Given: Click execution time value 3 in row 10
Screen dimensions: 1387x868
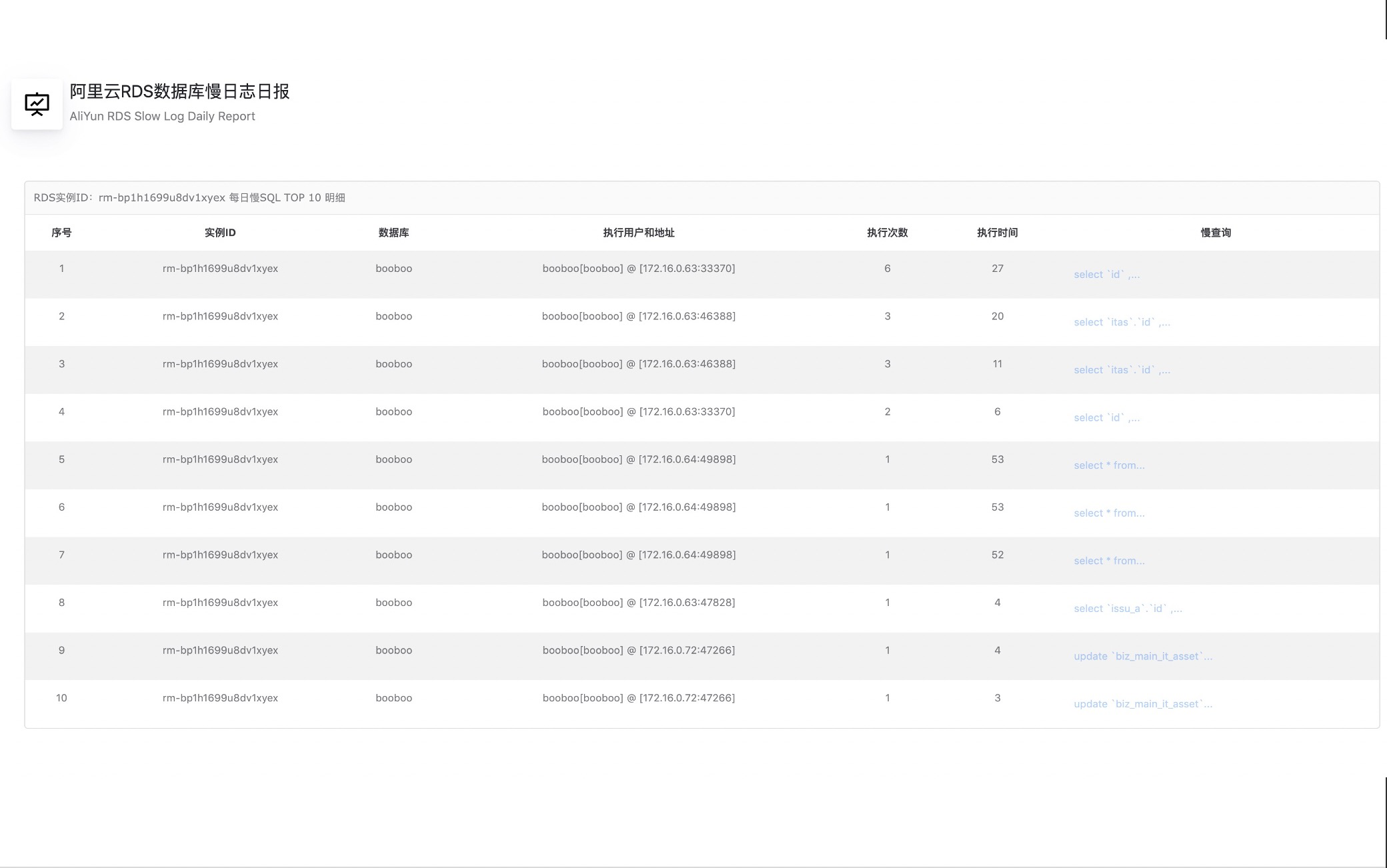Looking at the screenshot, I should [x=997, y=698].
